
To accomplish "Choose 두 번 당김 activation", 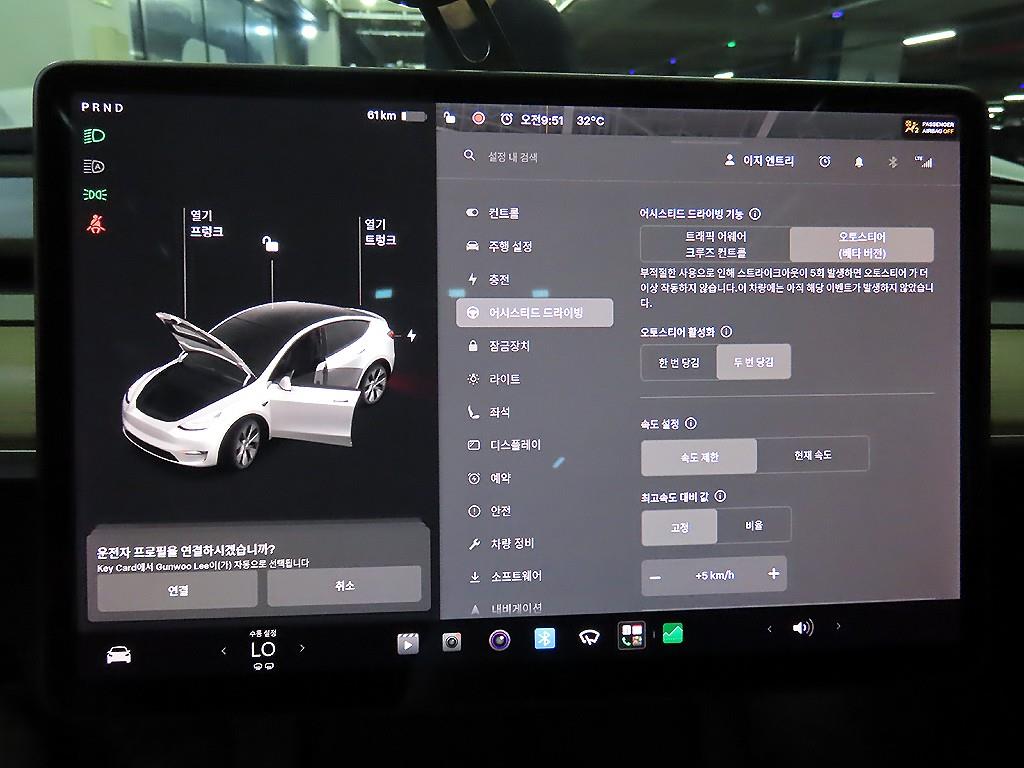I will pyautogui.click(x=754, y=362).
